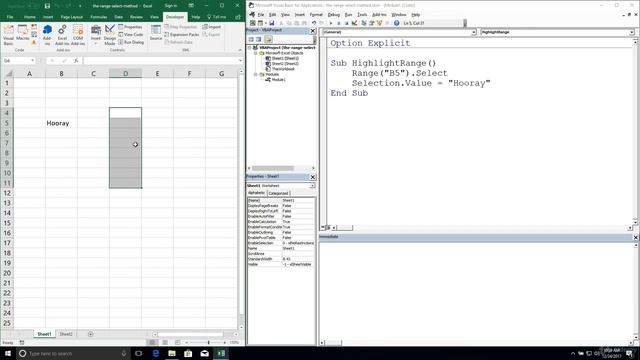The image size is (640, 360).
Task: Switch to the Formulas tab
Action: pos(99,17)
